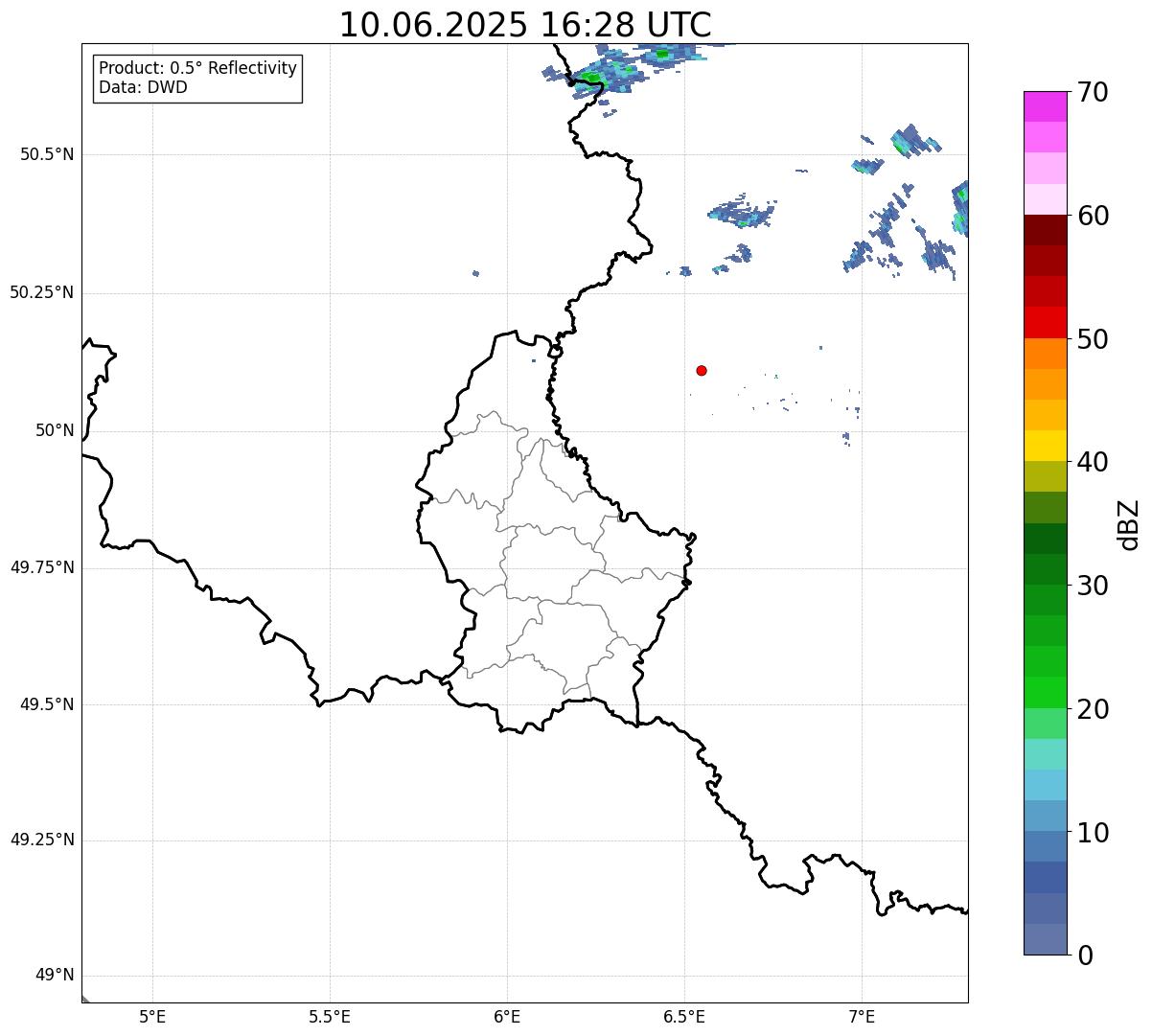
Task: Pick the topmost magenta colorbar segment
Action: [1045, 106]
